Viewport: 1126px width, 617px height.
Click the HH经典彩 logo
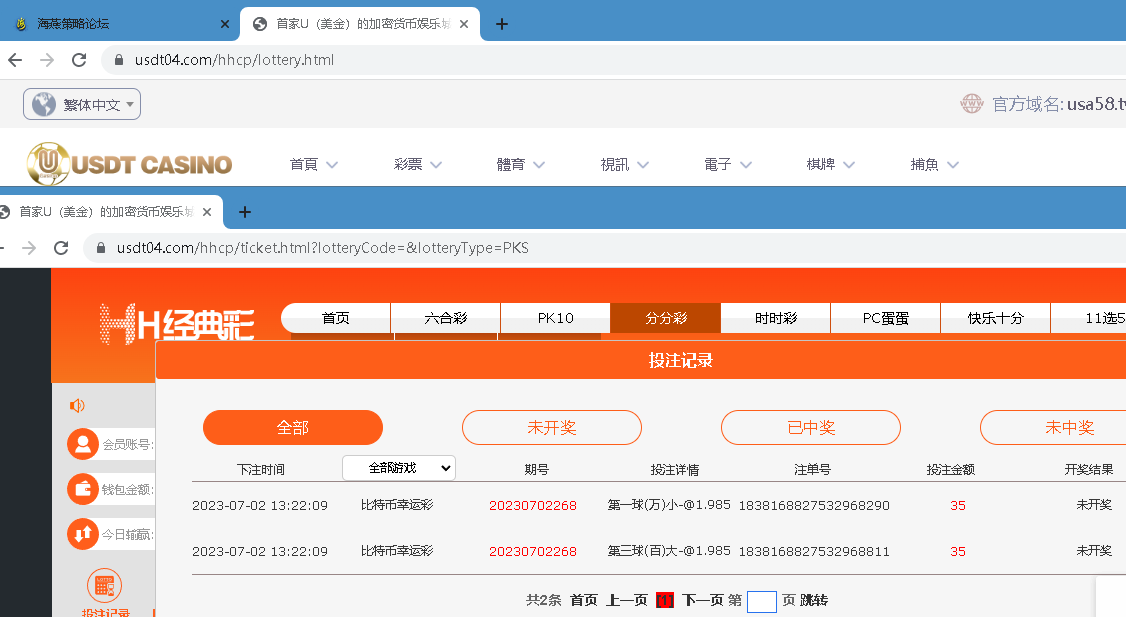click(177, 325)
